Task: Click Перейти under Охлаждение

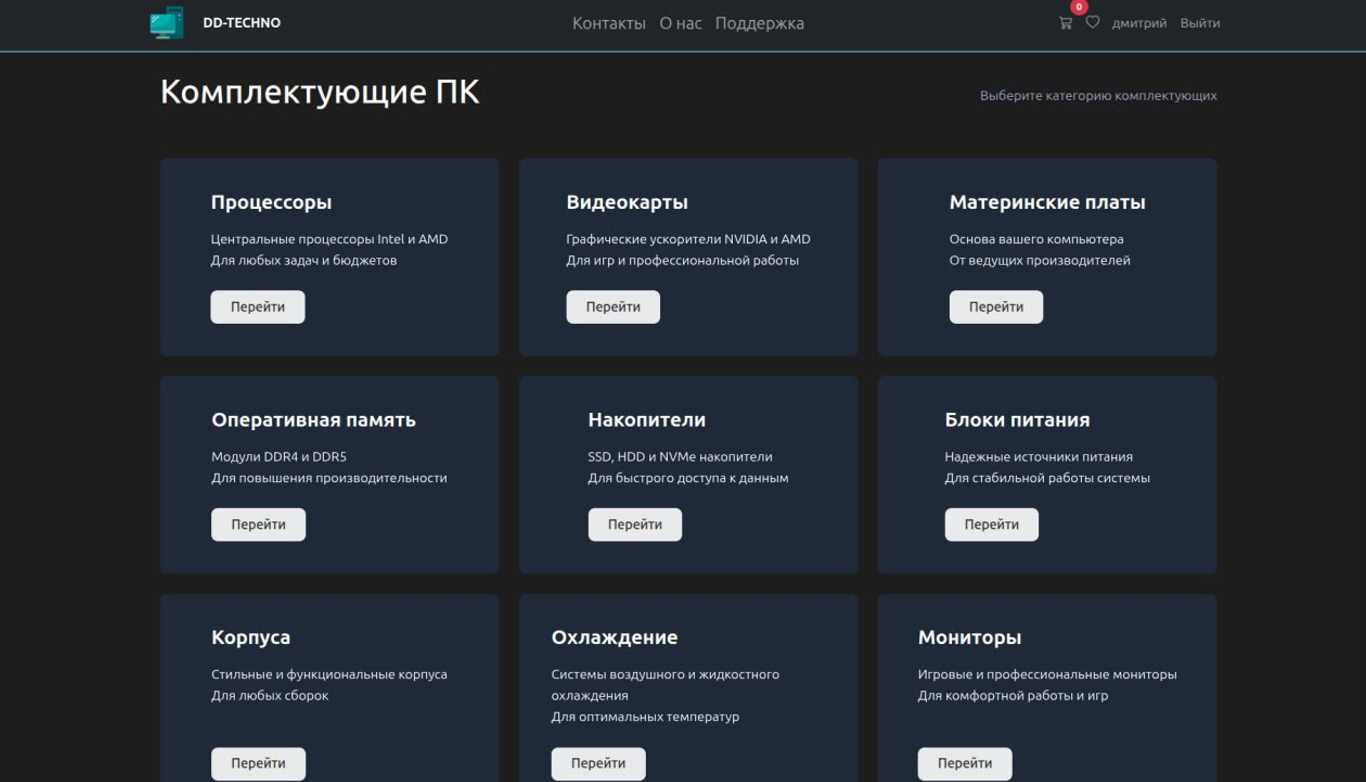Action: (x=597, y=763)
